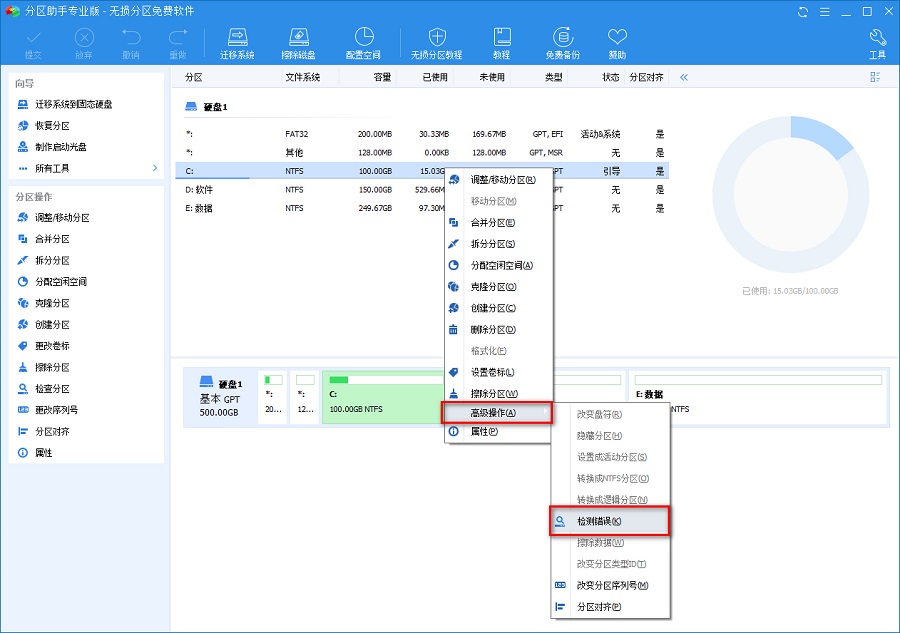Click the 擦除磁盘 toolbar icon
Image resolution: width=900 pixels, height=633 pixels.
[x=299, y=43]
